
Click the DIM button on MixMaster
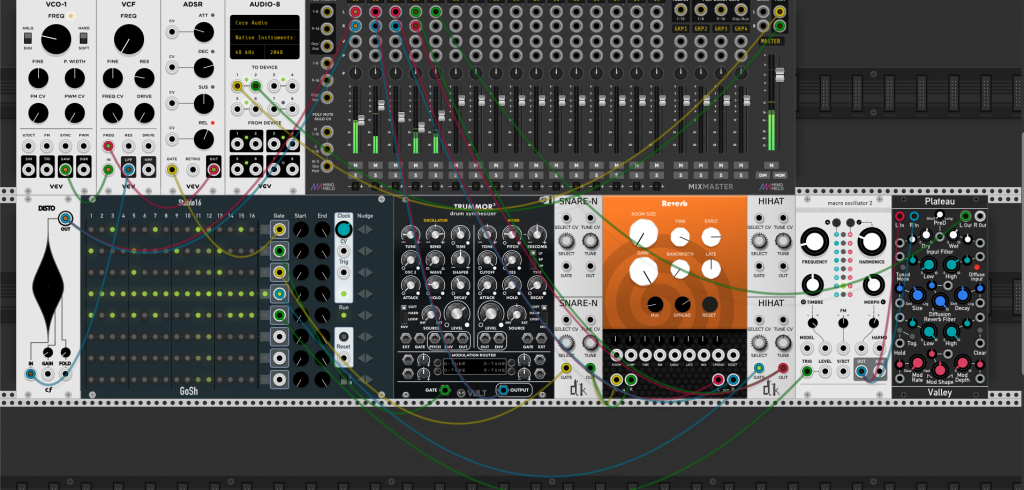(x=761, y=175)
